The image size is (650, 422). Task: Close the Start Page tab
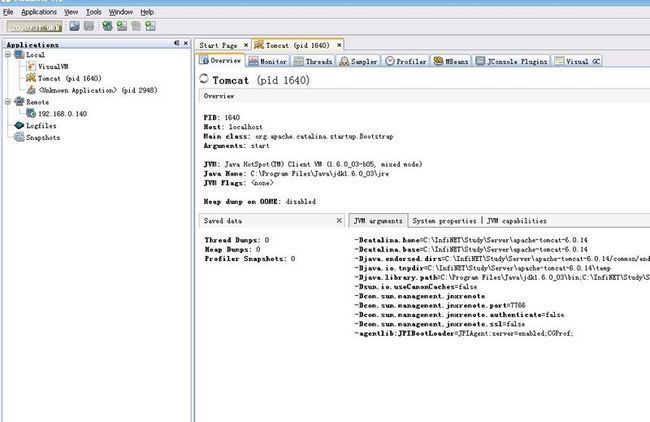[x=246, y=45]
